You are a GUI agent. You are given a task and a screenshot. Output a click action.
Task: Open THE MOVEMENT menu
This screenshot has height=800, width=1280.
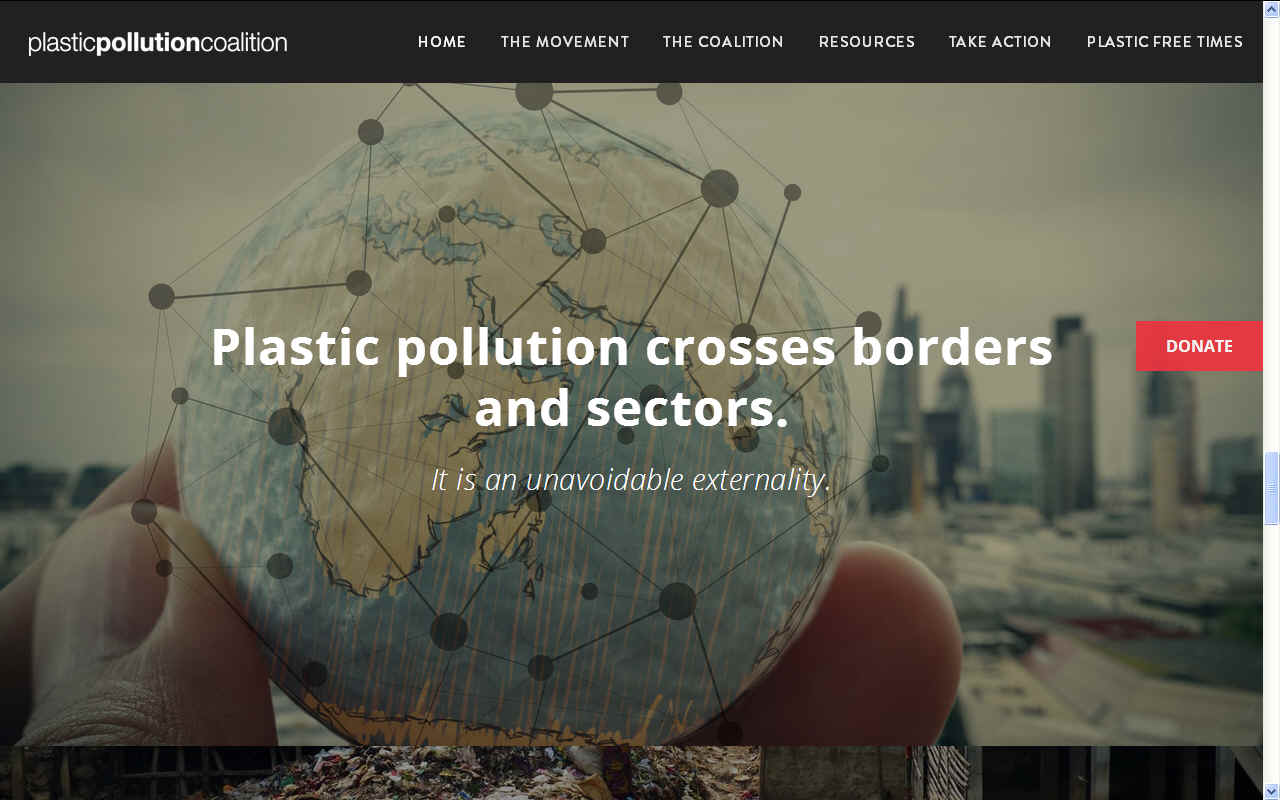[565, 42]
